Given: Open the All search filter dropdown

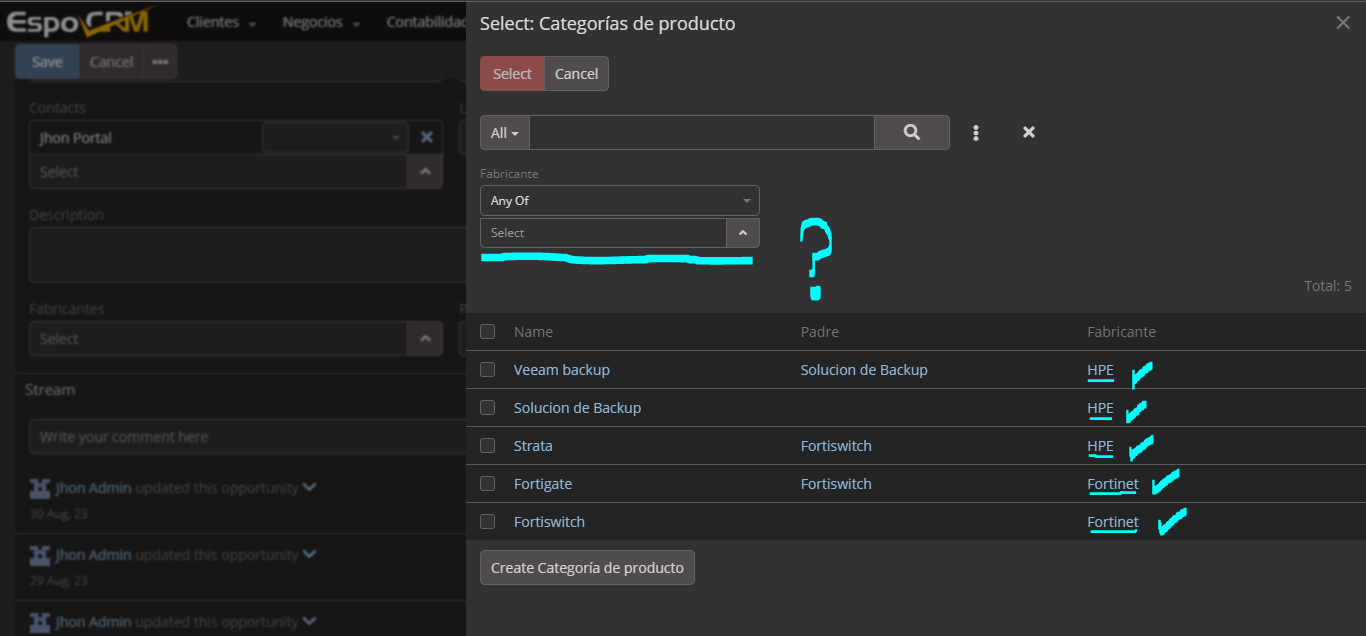Looking at the screenshot, I should tap(505, 132).
